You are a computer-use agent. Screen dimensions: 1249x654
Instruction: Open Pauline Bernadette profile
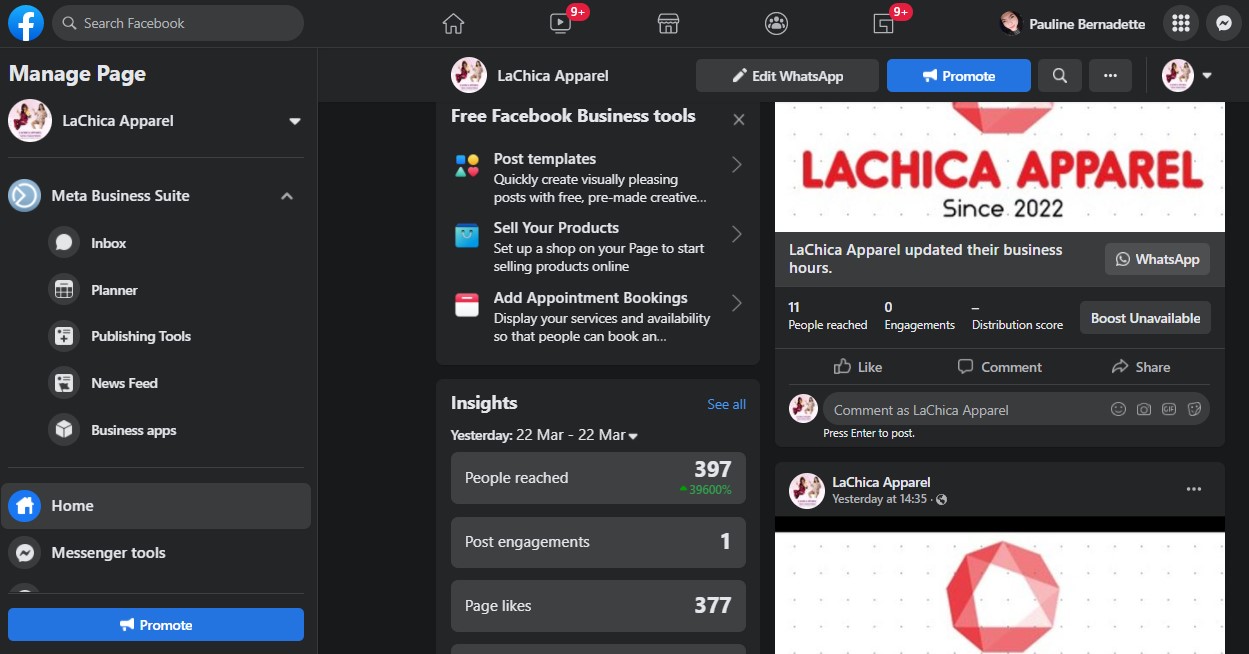click(1073, 23)
